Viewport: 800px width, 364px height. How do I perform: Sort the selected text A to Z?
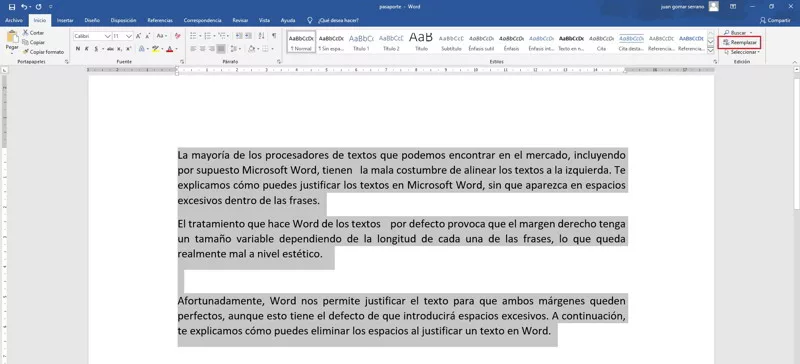click(262, 36)
